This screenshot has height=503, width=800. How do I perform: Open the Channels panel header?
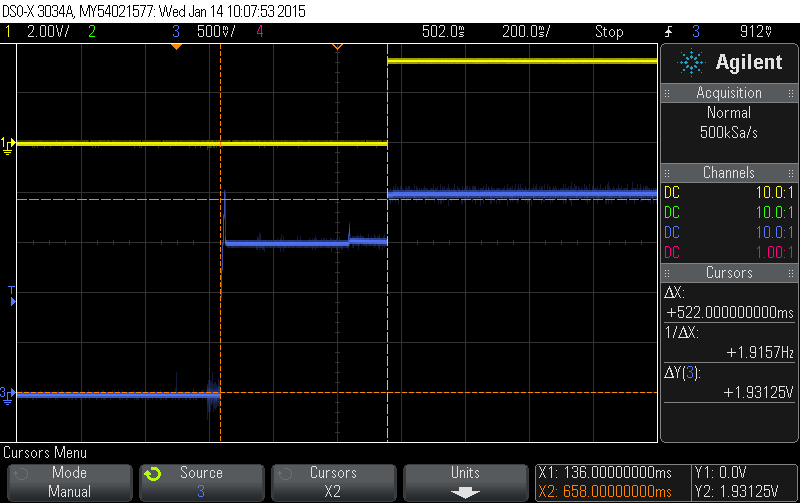[729, 172]
